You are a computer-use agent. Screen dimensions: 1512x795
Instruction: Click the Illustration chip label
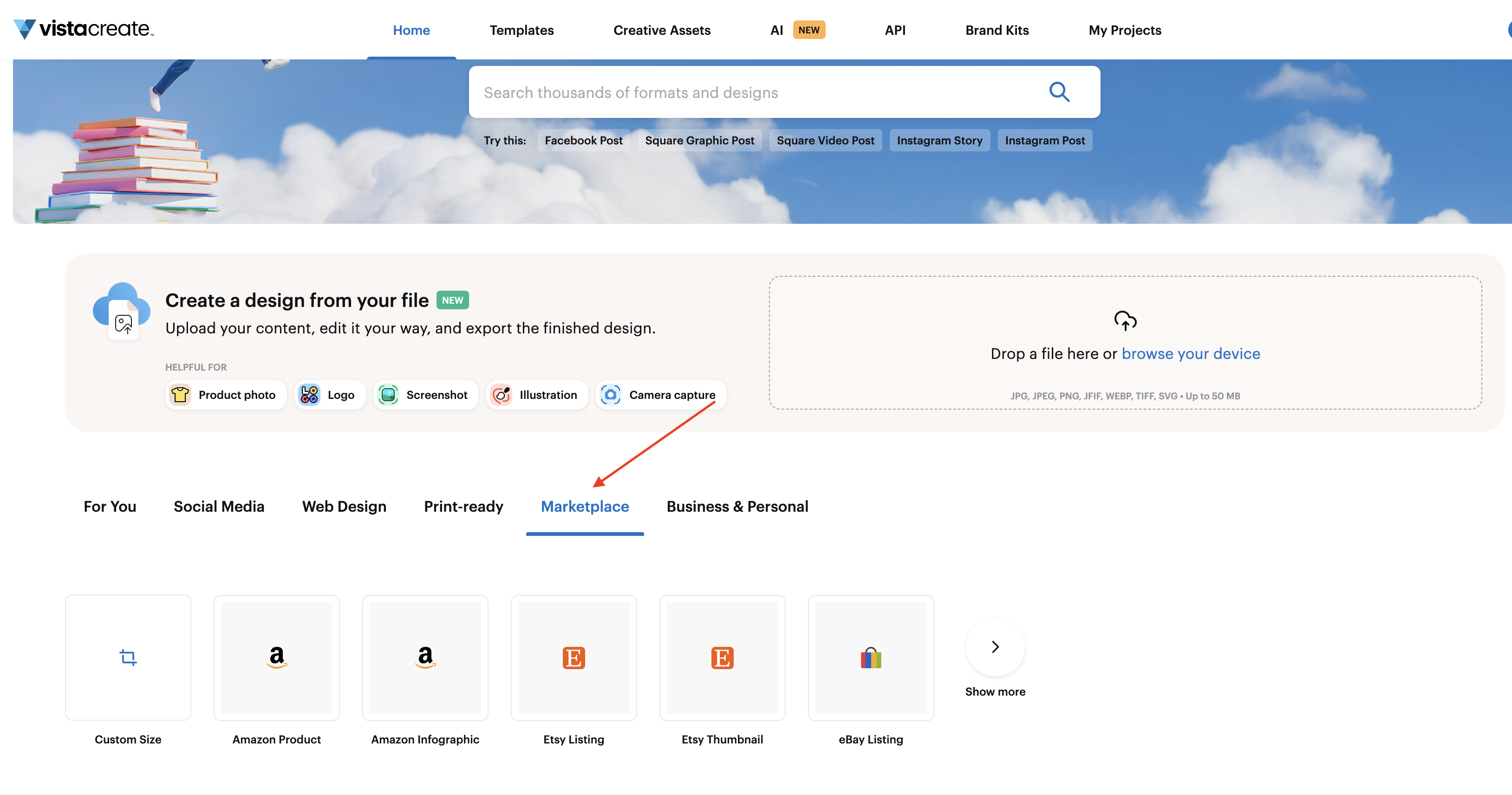(x=548, y=395)
